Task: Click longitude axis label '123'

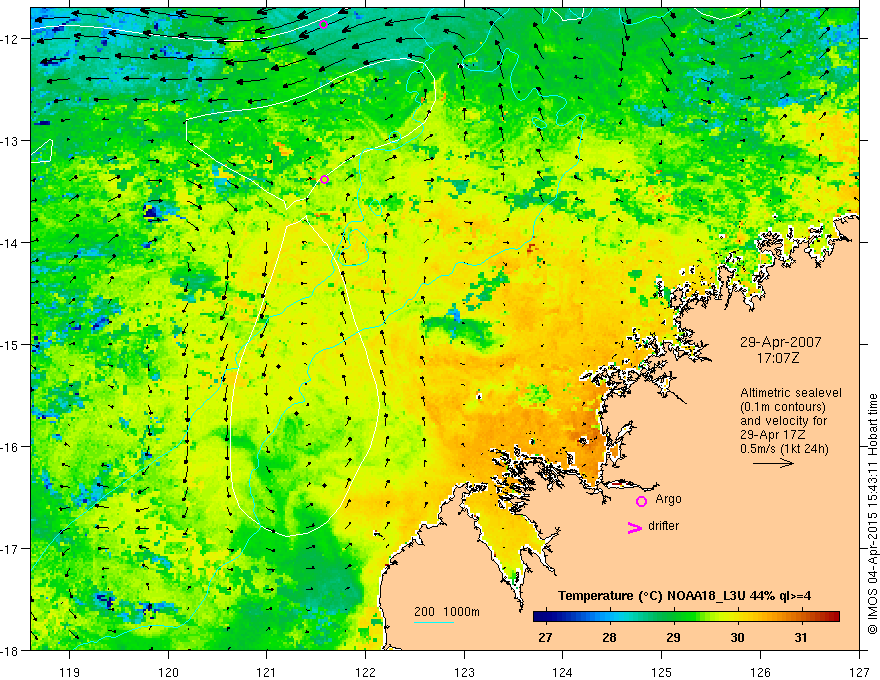Action: tap(464, 672)
